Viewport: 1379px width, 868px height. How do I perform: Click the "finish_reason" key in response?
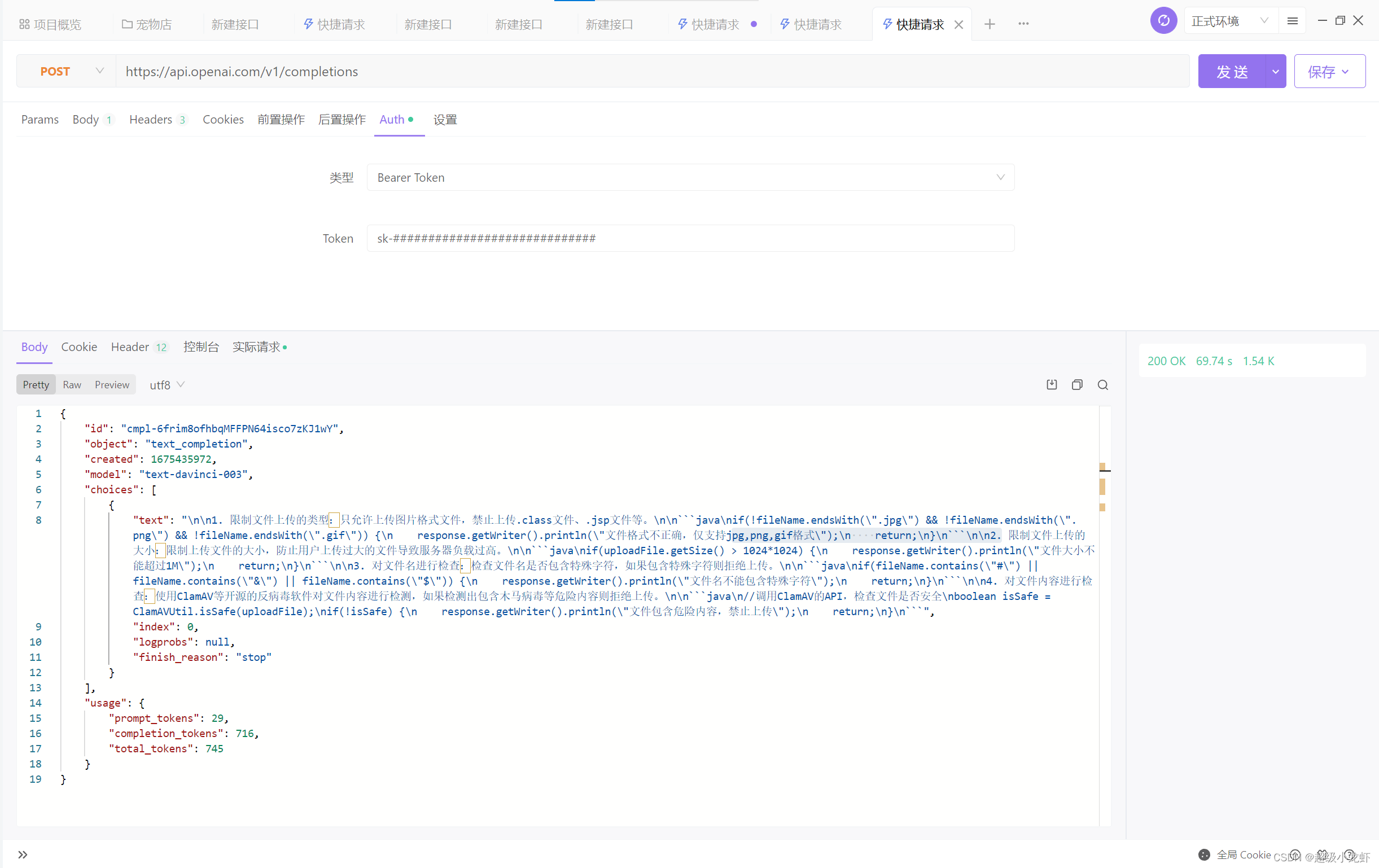click(178, 657)
